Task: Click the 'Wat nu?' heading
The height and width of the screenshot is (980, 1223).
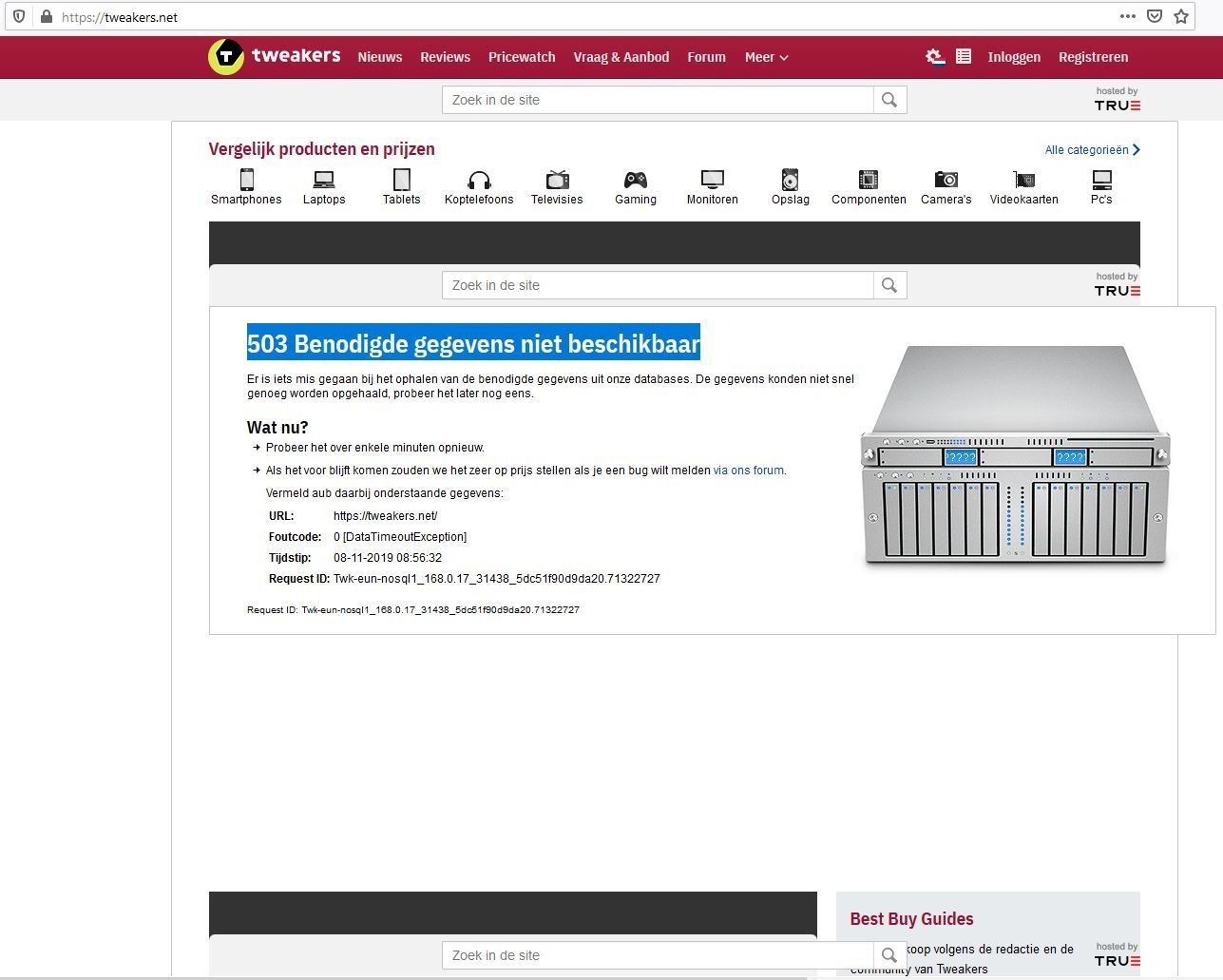Action: click(277, 428)
